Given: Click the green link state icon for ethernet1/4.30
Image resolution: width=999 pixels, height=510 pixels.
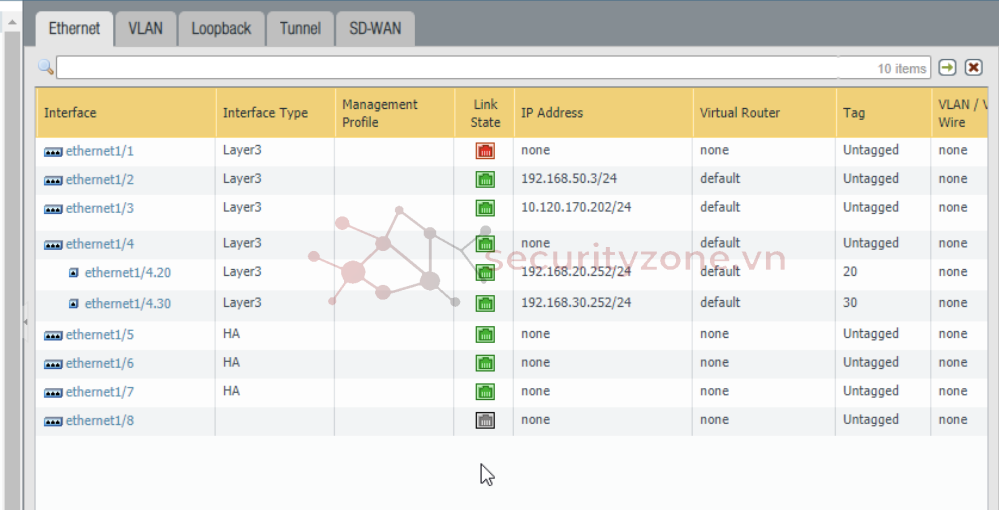Looking at the screenshot, I should click(x=485, y=303).
